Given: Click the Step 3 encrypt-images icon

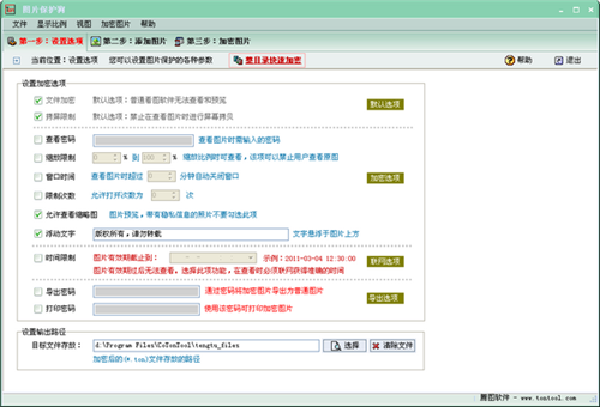Looking at the screenshot, I should pos(179,41).
